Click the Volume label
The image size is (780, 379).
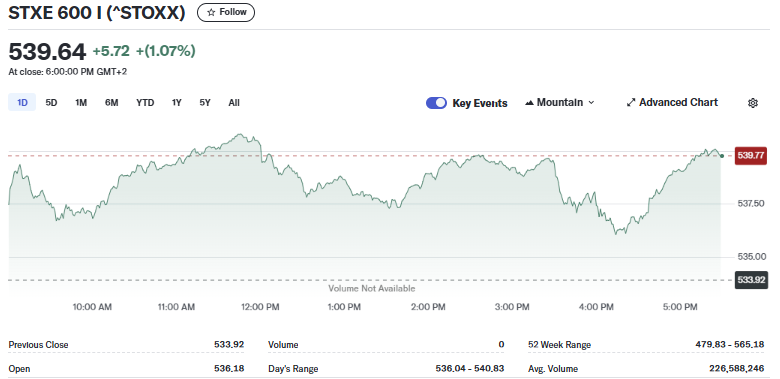[x=283, y=345]
